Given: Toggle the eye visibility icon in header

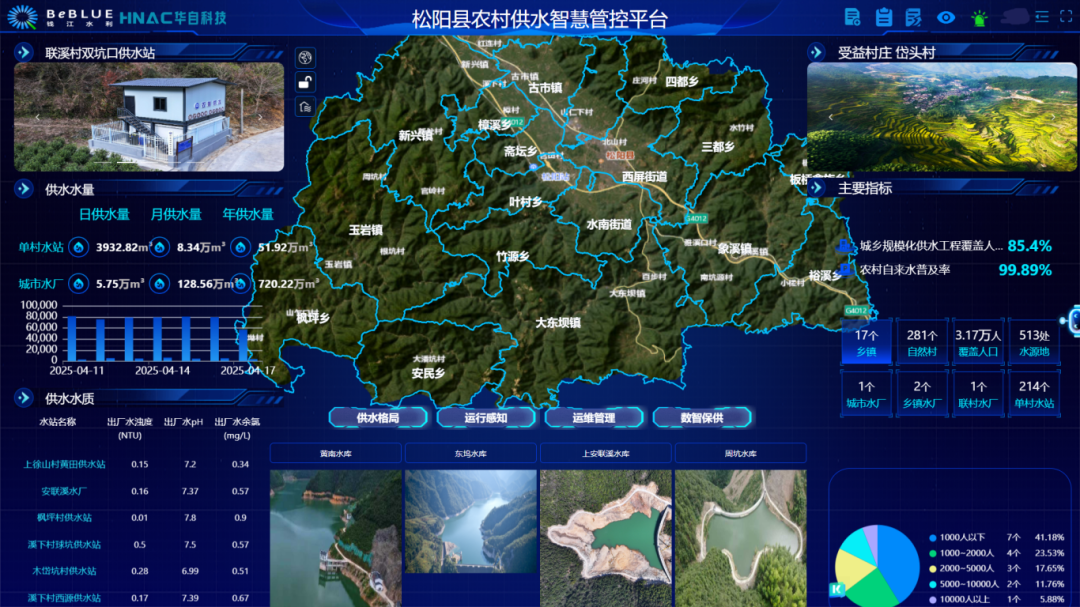Looking at the screenshot, I should coord(946,17).
